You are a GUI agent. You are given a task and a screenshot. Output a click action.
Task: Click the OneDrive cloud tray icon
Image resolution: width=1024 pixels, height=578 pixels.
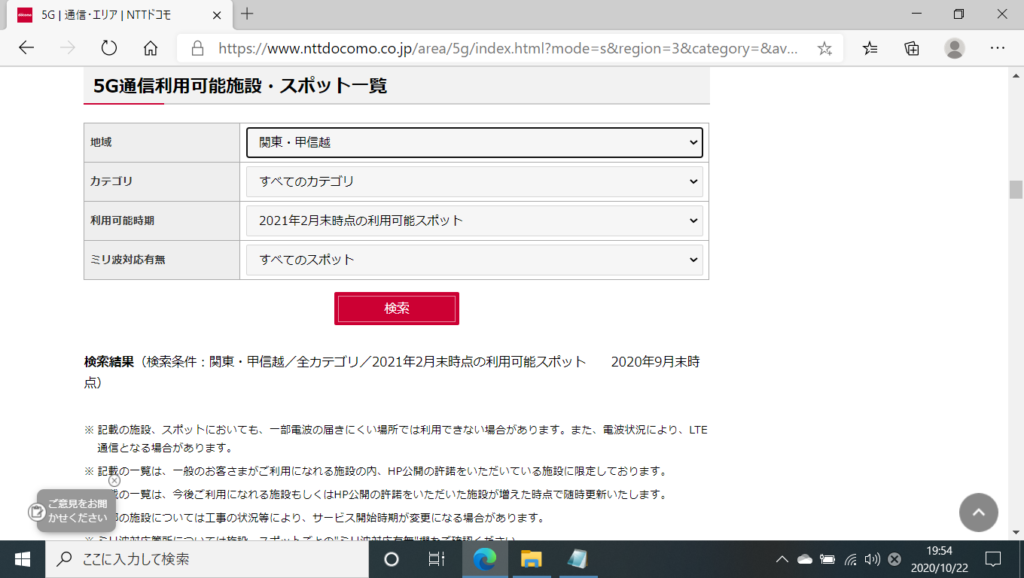805,559
